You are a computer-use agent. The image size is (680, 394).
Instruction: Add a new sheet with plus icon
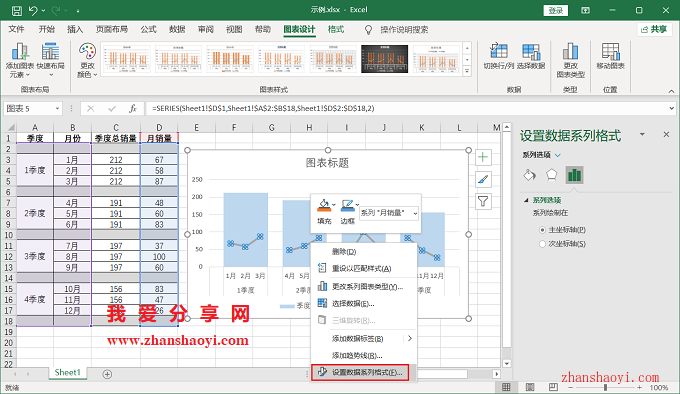point(107,374)
